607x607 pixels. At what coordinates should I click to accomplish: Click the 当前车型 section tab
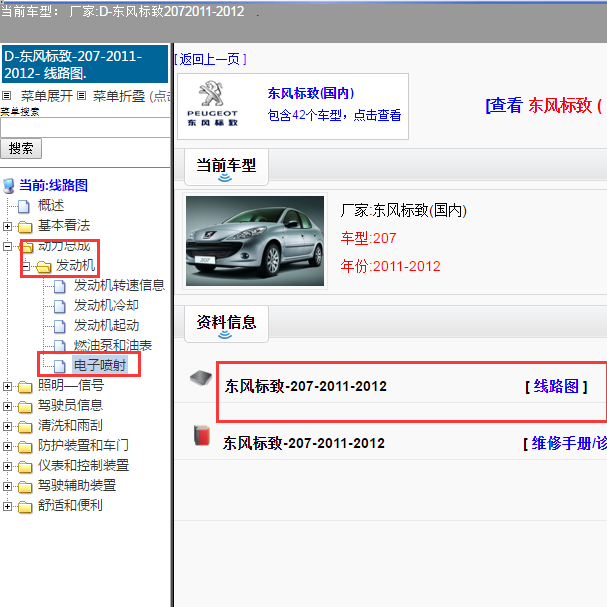[226, 167]
